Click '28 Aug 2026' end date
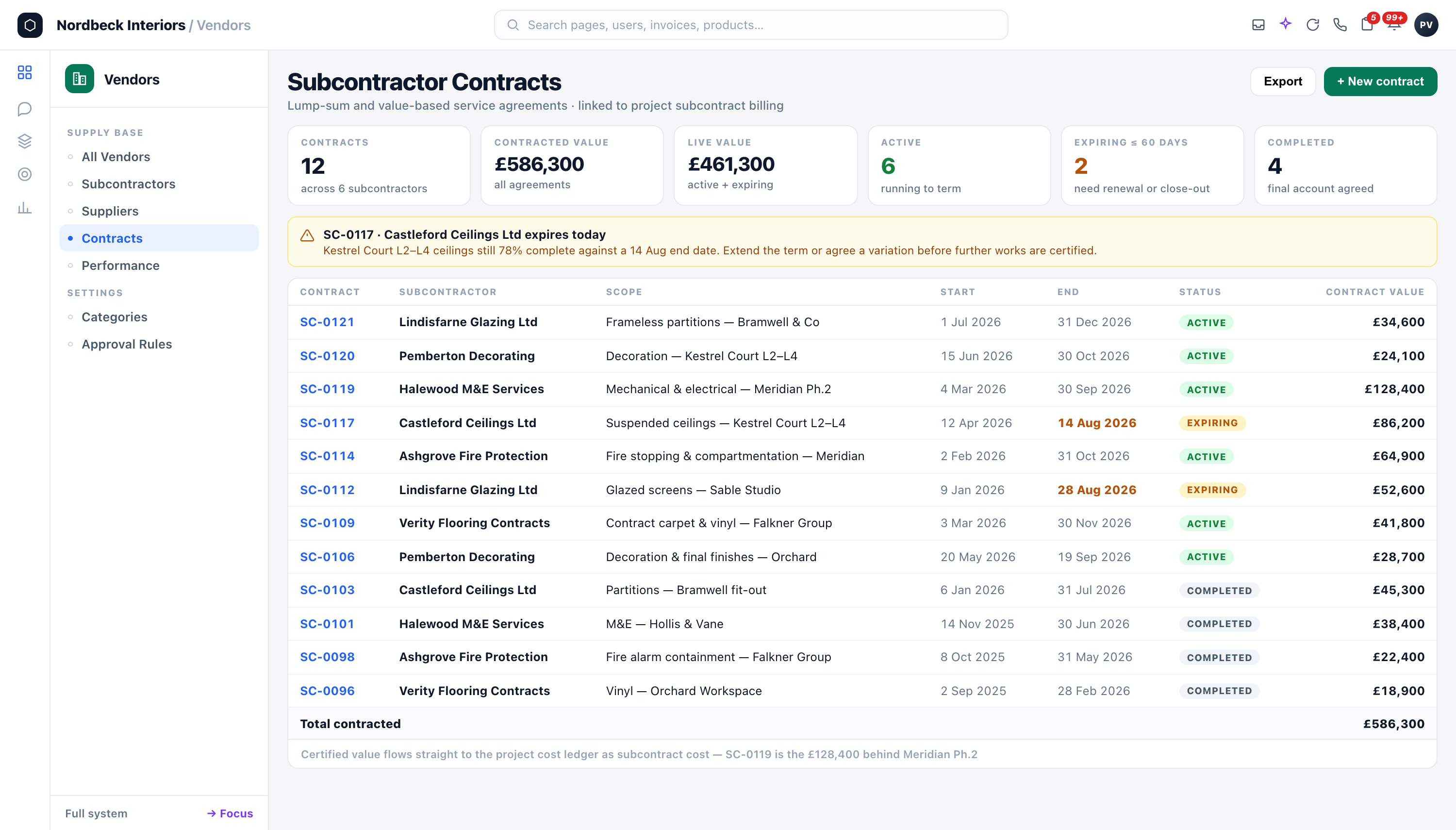Image resolution: width=1456 pixels, height=830 pixels. coord(1096,490)
